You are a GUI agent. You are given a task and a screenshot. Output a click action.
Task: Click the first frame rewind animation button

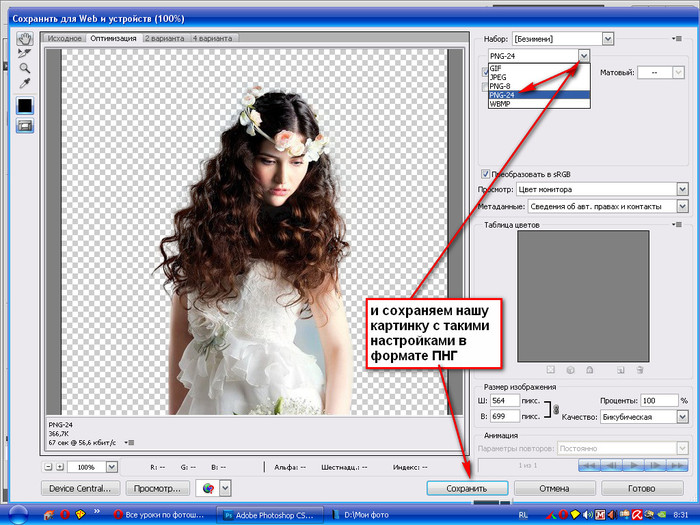pyautogui.click(x=589, y=465)
